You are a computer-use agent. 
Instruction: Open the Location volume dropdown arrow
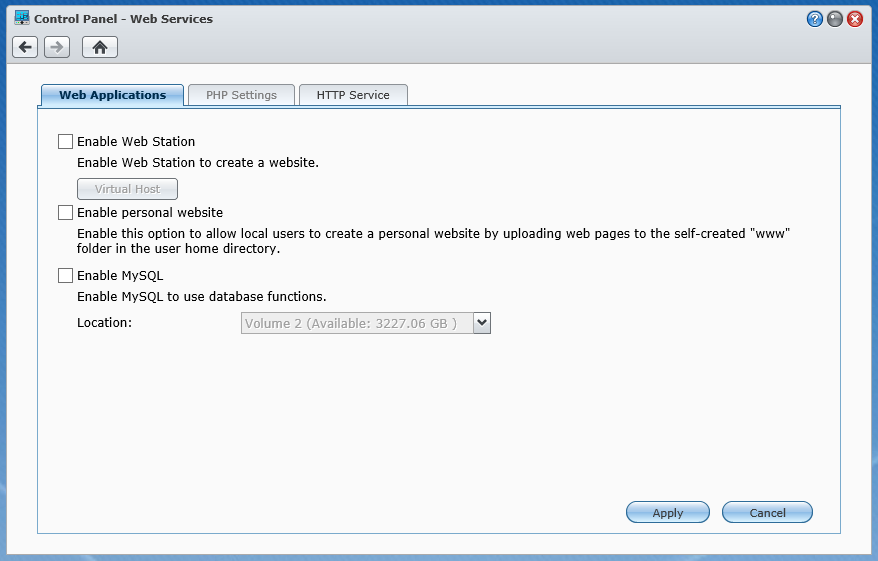[x=482, y=323]
